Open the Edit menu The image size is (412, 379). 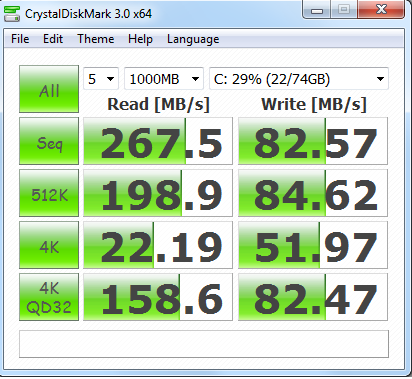[53, 39]
